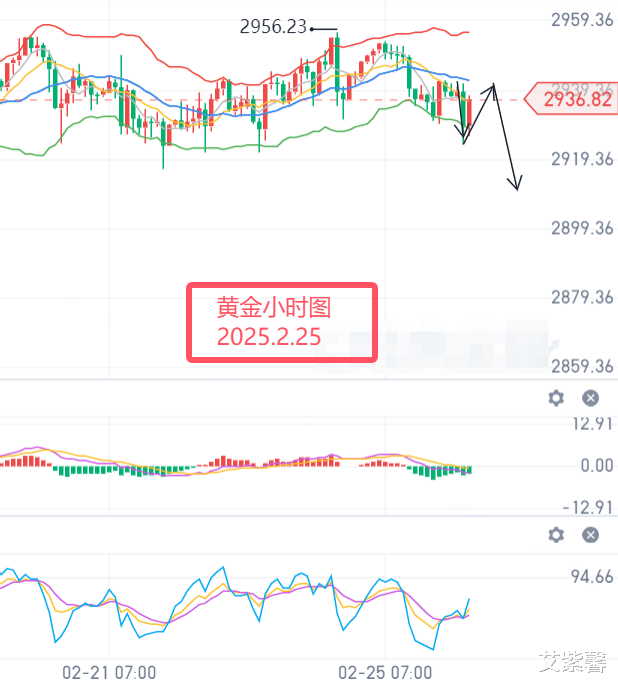618x688 pixels.
Task: Click the 2919.36 price axis label
Action: coord(582,158)
